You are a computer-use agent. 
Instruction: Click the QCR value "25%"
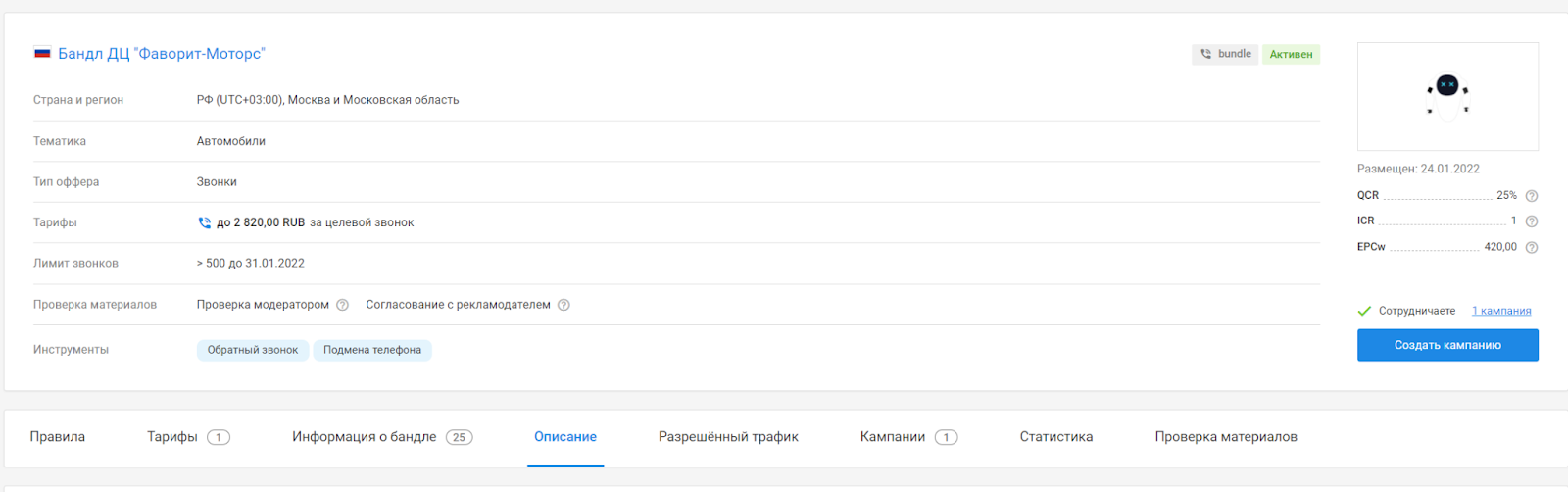click(x=1506, y=195)
